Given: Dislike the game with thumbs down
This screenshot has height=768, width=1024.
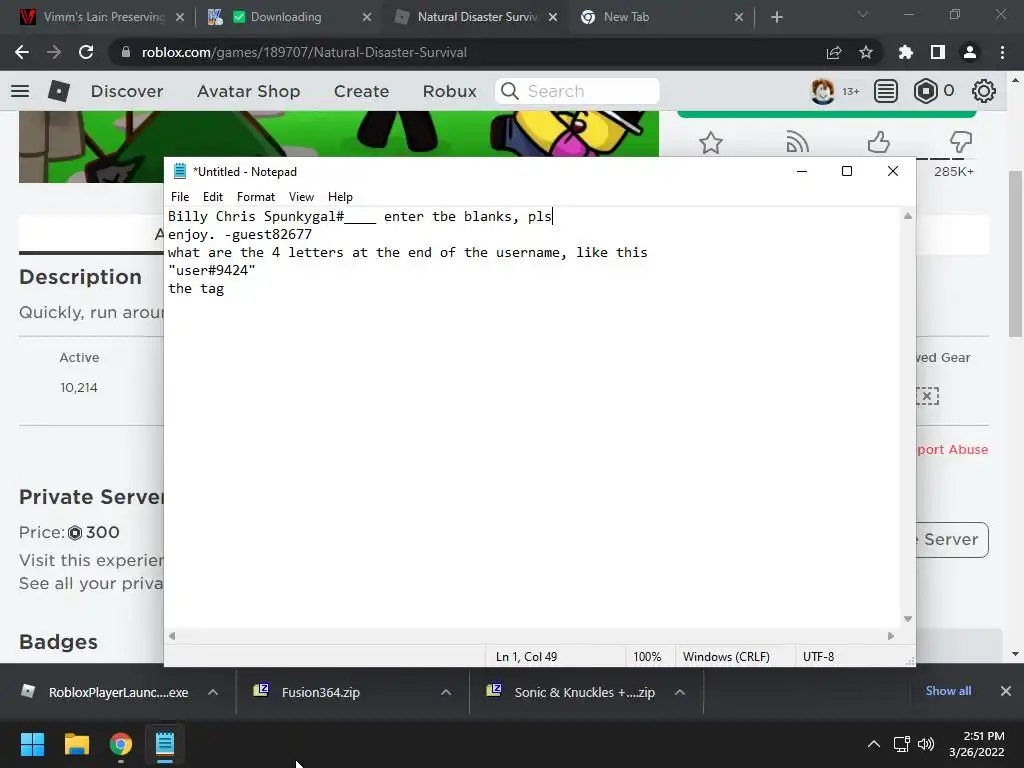Looking at the screenshot, I should [961, 142].
